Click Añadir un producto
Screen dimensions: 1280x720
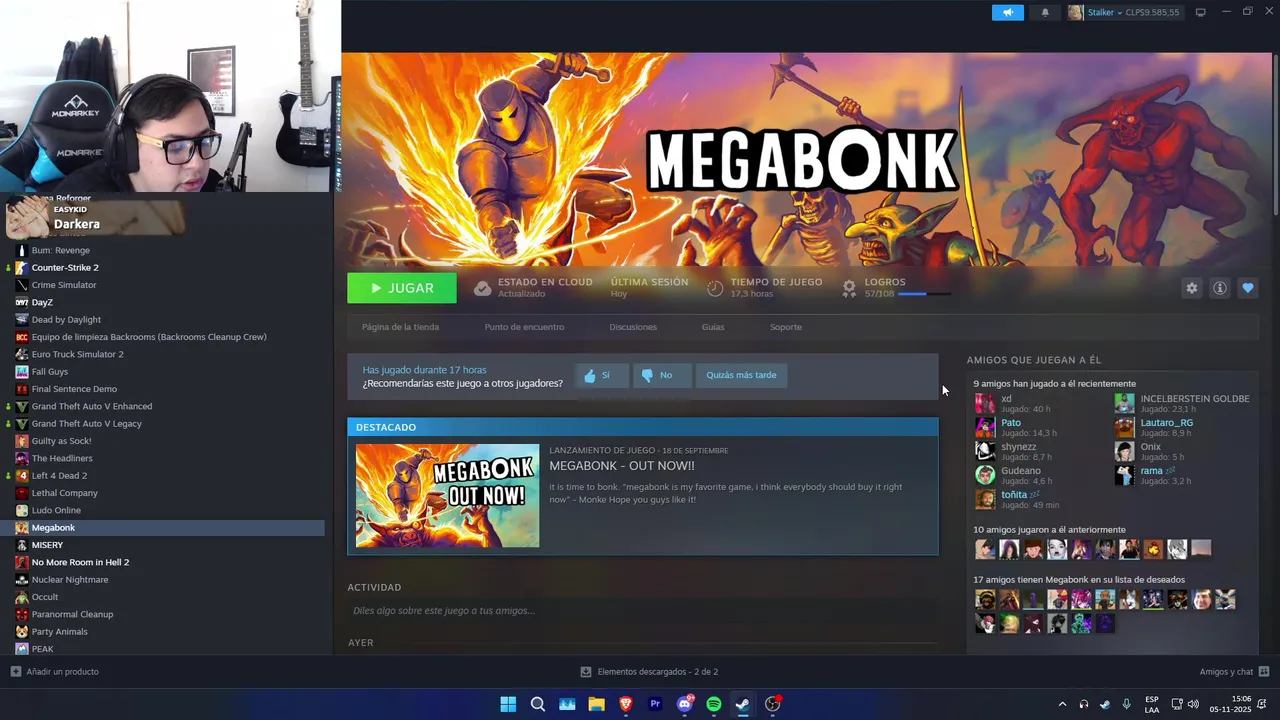click(55, 672)
